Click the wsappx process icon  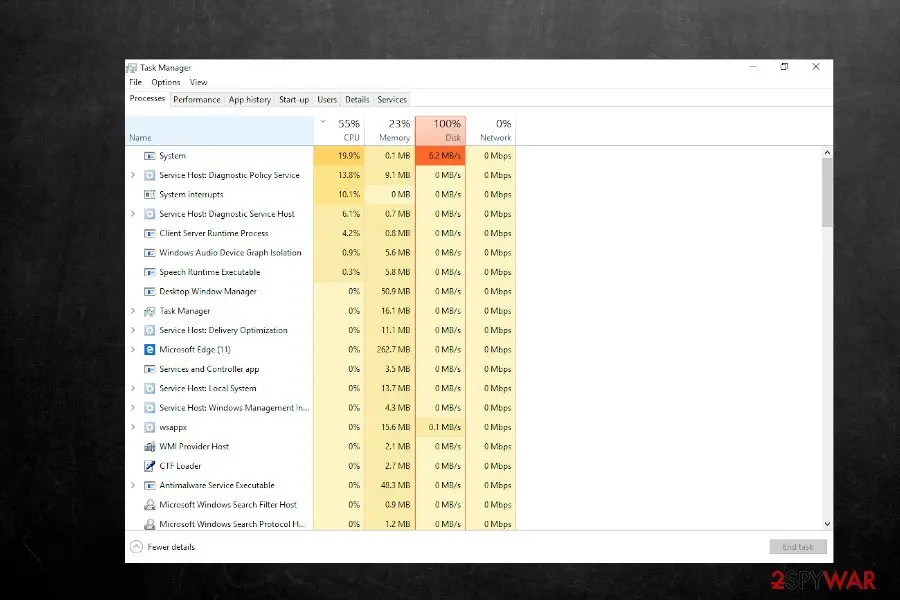[149, 427]
